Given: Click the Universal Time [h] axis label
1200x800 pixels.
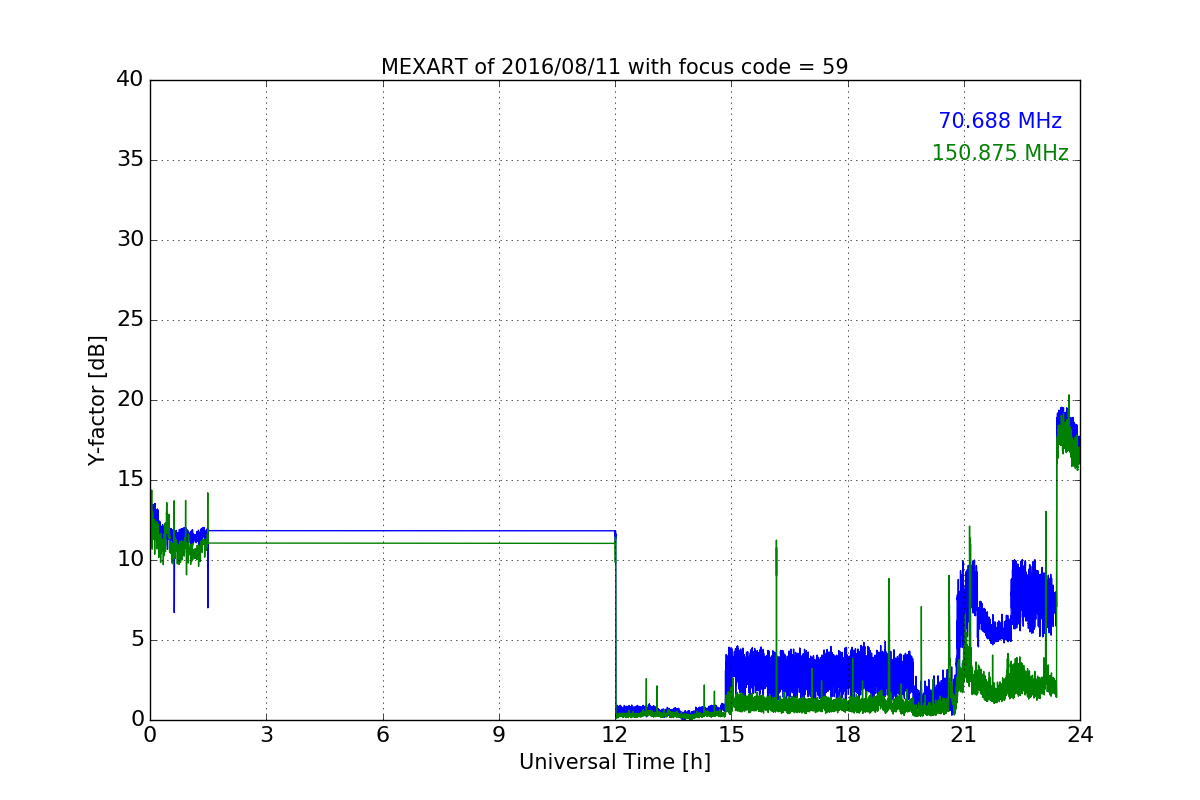Looking at the screenshot, I should click(614, 762).
